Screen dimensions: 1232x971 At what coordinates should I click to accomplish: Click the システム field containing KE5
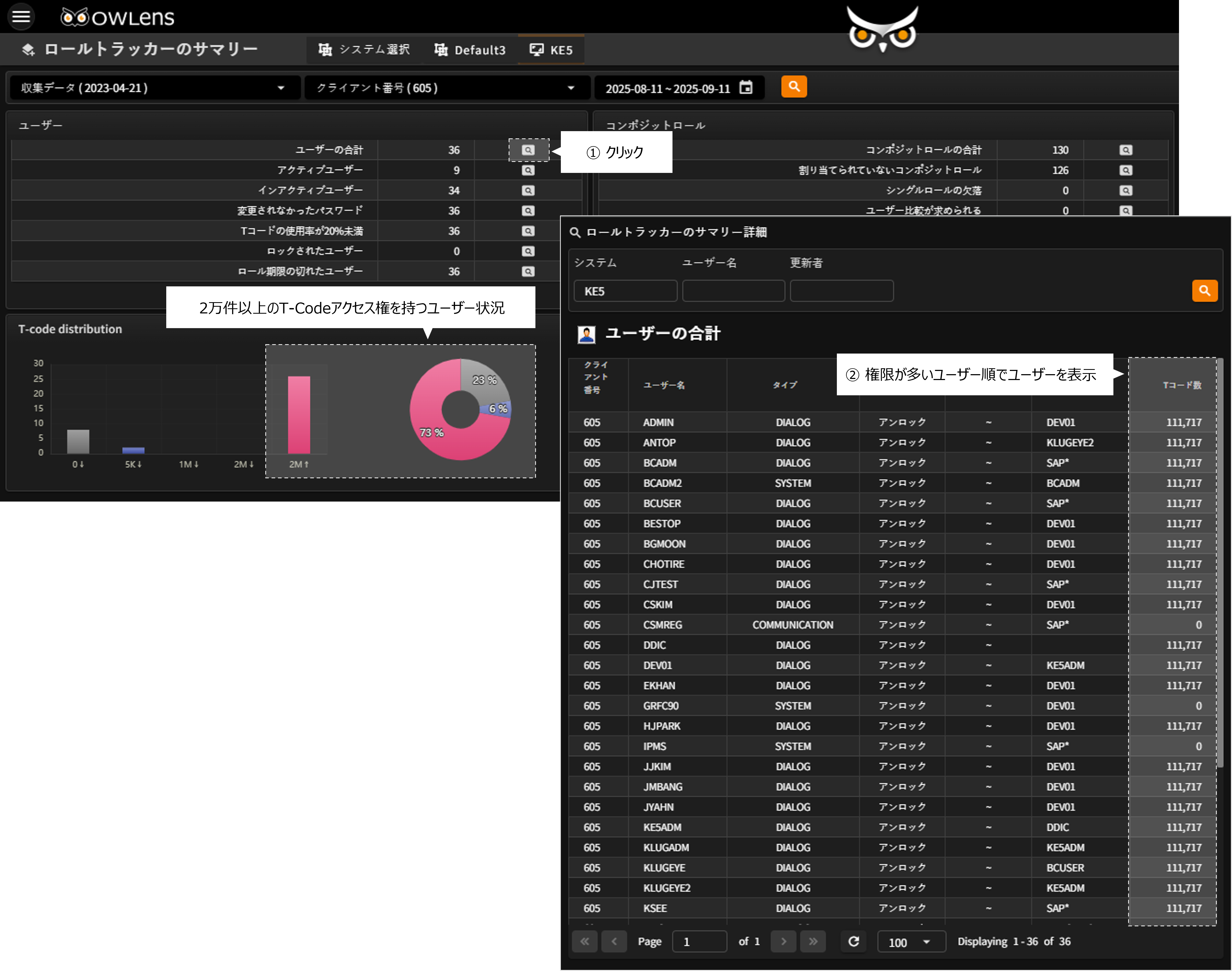625,291
